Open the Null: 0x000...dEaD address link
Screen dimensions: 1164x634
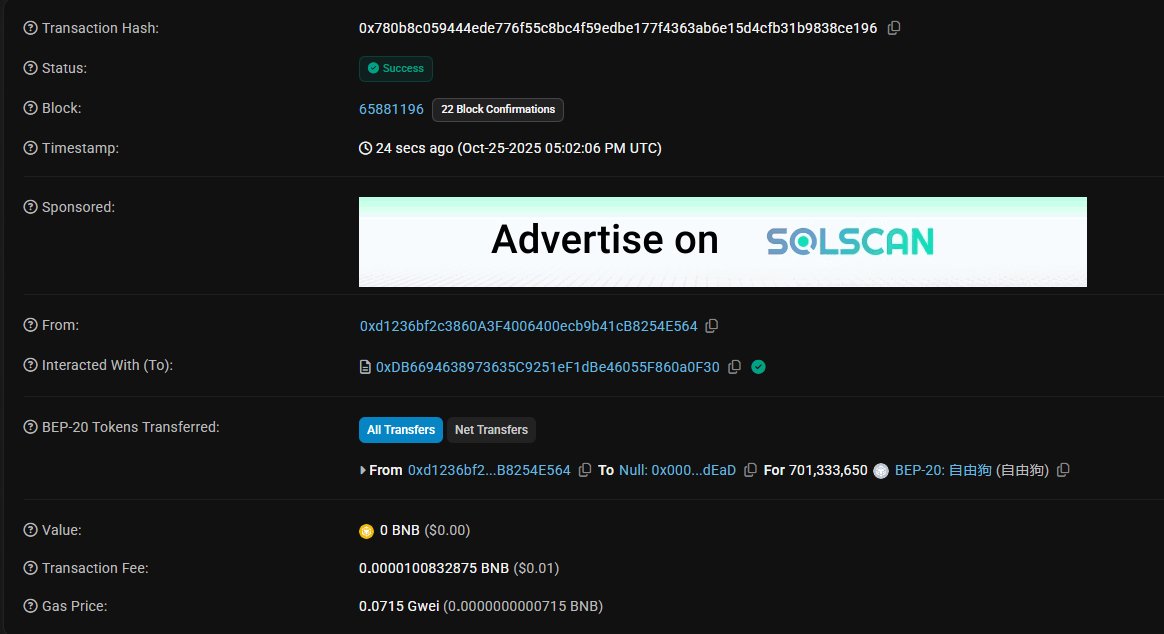coord(678,470)
